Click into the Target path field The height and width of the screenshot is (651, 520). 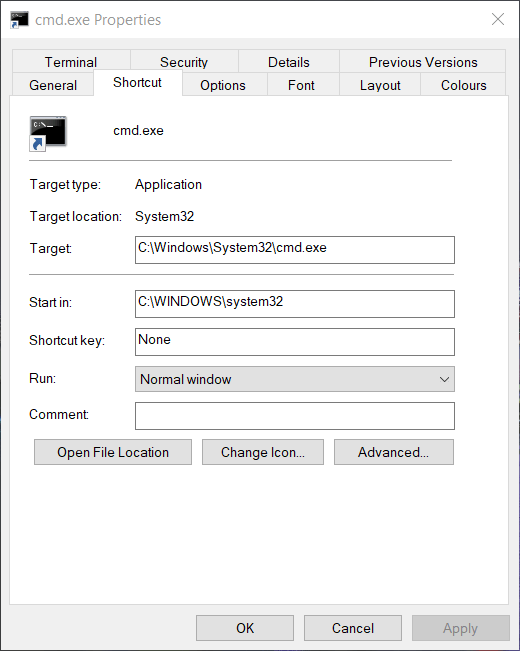click(295, 250)
